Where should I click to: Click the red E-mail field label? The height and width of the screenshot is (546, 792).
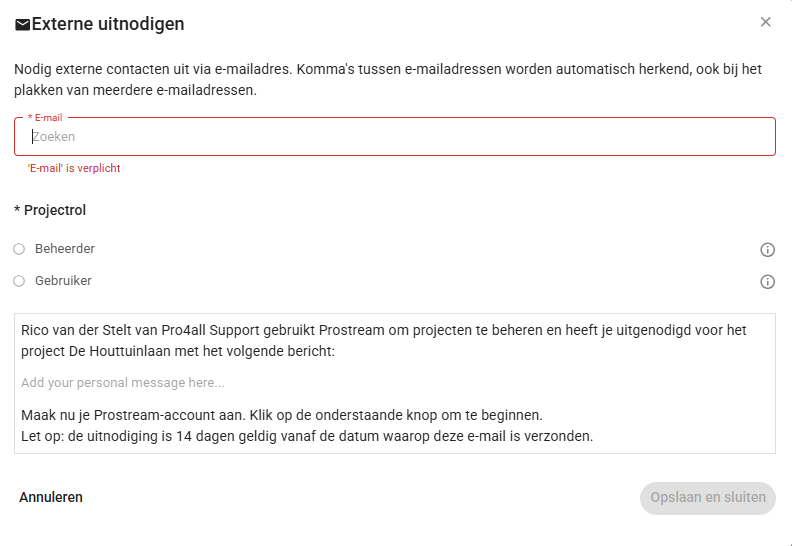coord(45,118)
